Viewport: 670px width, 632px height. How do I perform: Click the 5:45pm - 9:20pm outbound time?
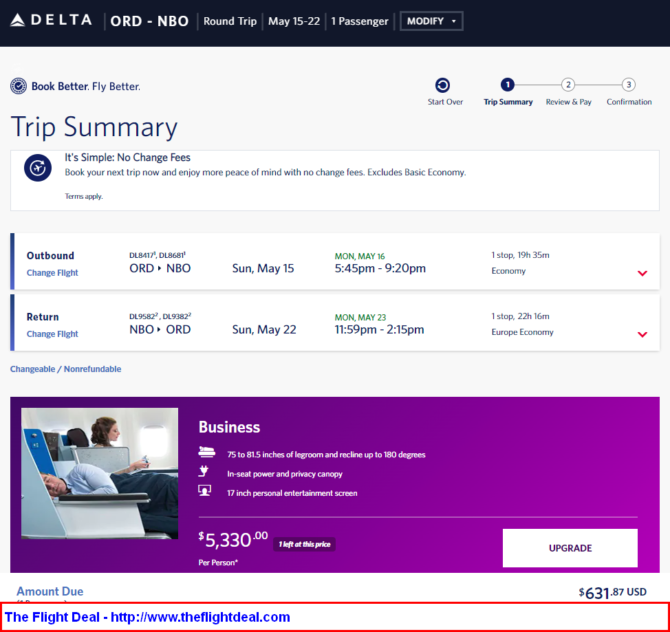click(x=380, y=268)
